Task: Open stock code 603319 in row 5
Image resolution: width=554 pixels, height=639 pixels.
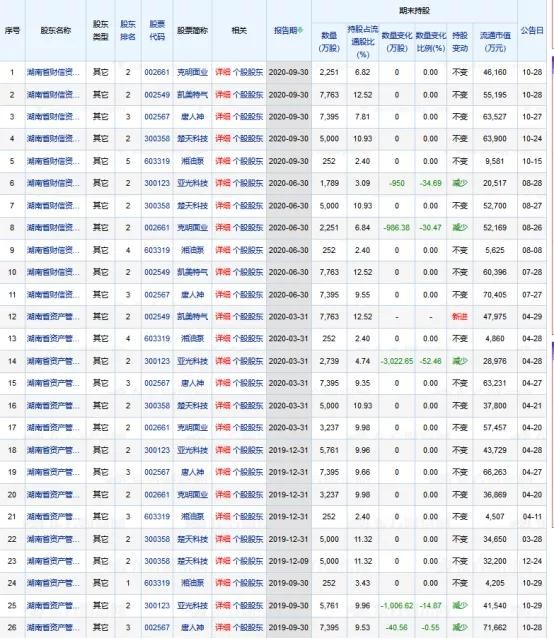Action: [x=157, y=161]
